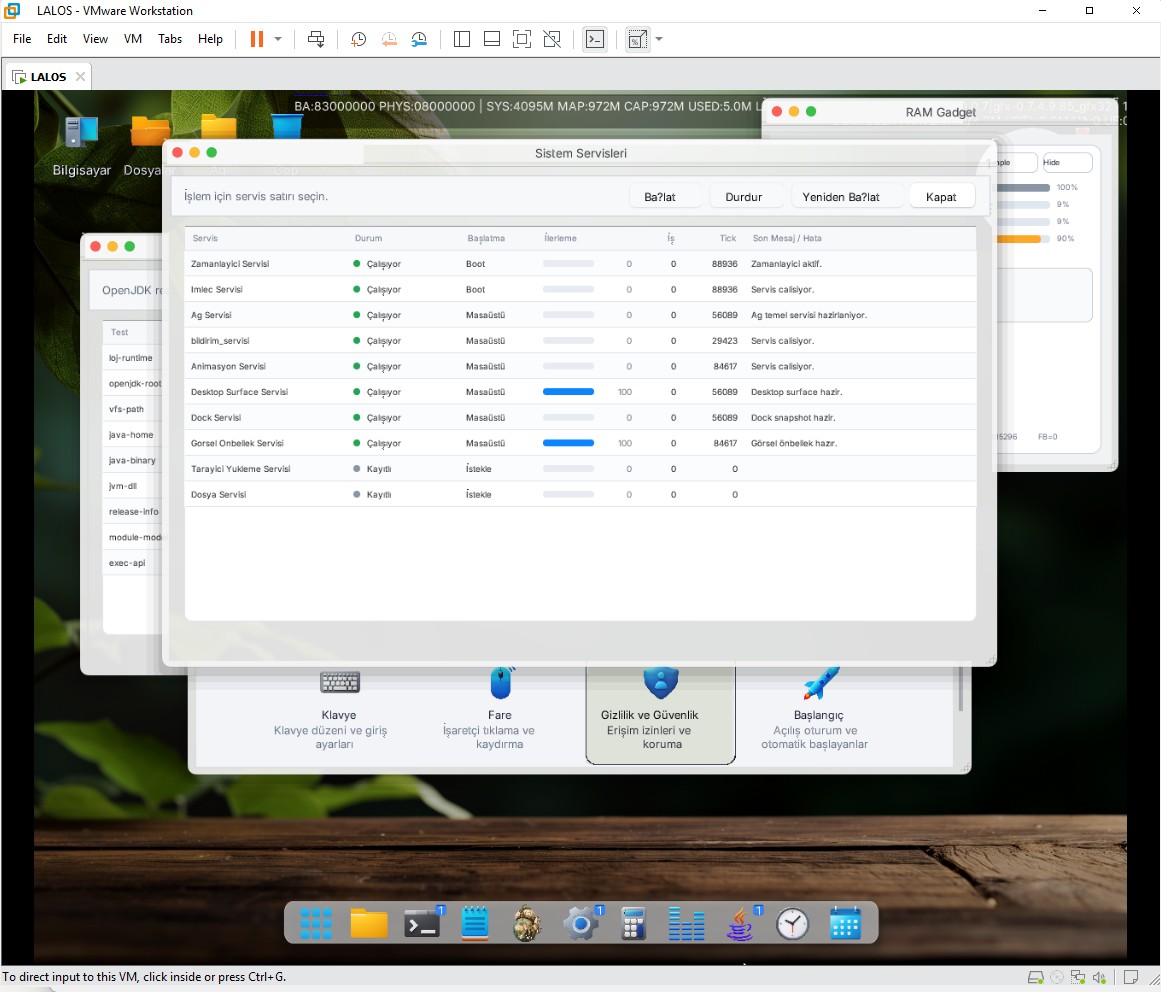Open the blue equalizer bars dock icon

click(x=686, y=923)
